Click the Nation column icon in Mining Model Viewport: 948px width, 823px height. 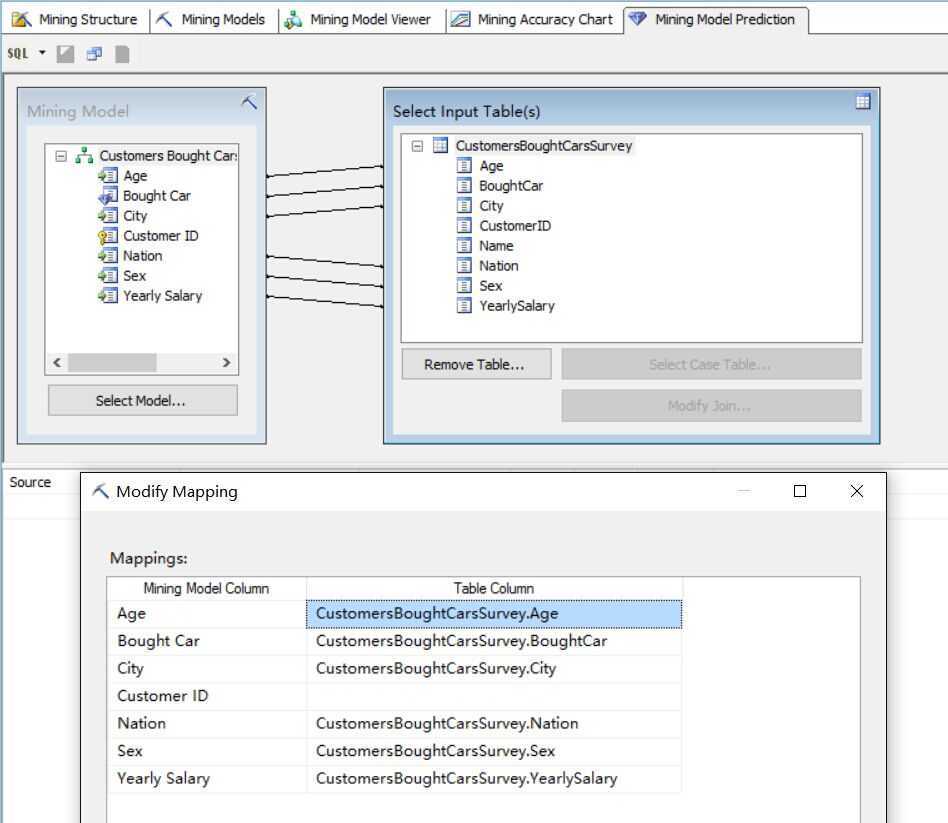pos(108,256)
